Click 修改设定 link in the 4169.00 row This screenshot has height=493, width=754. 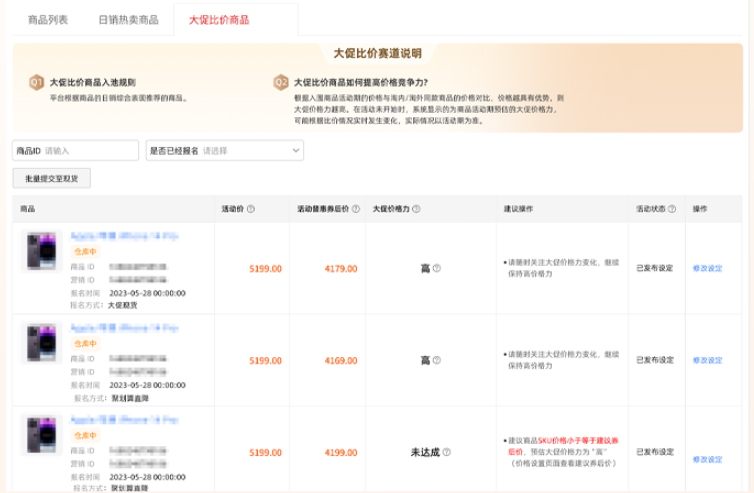[x=707, y=360]
